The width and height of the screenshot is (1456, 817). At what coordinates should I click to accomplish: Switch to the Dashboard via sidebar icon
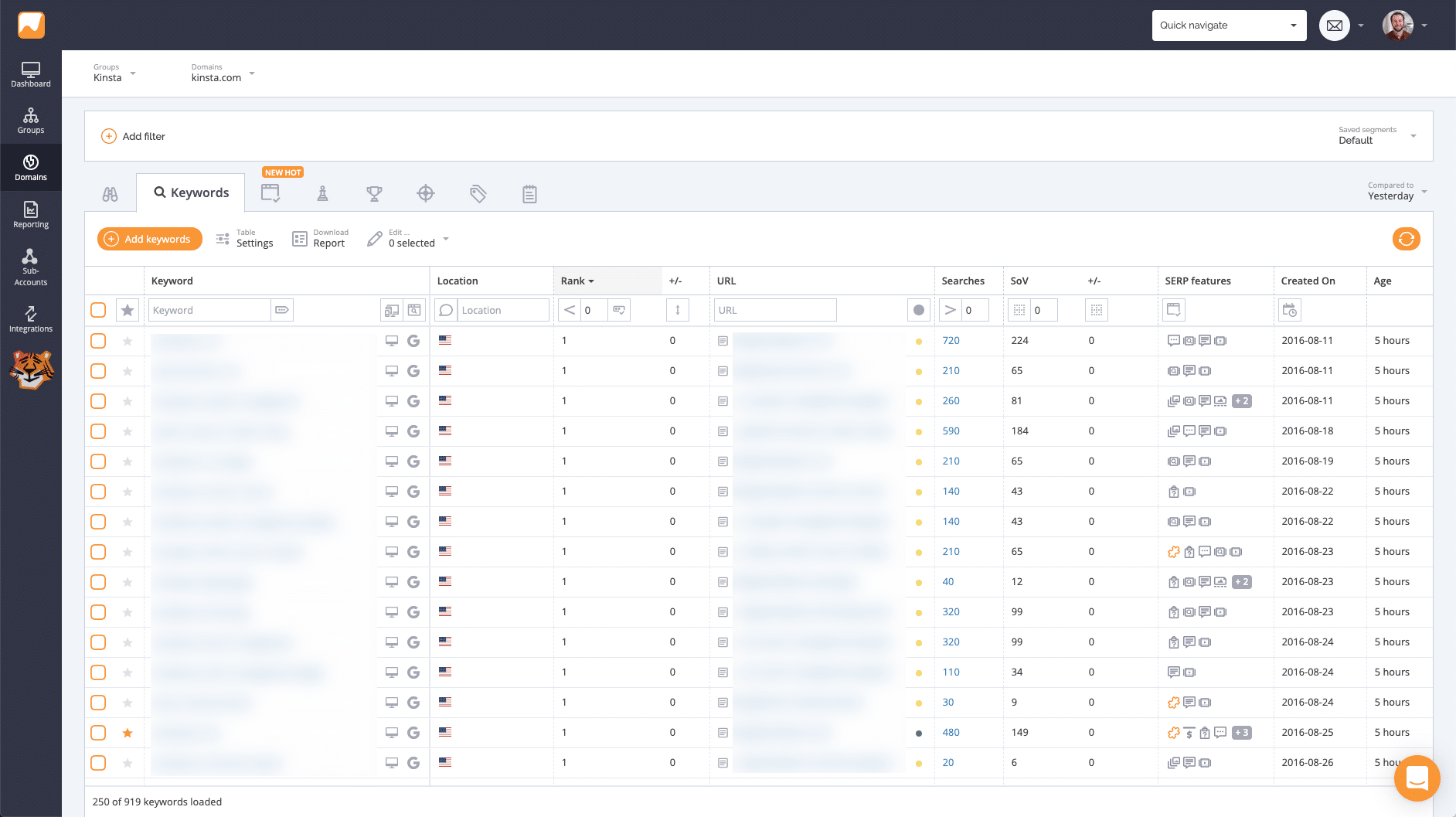[x=31, y=73]
